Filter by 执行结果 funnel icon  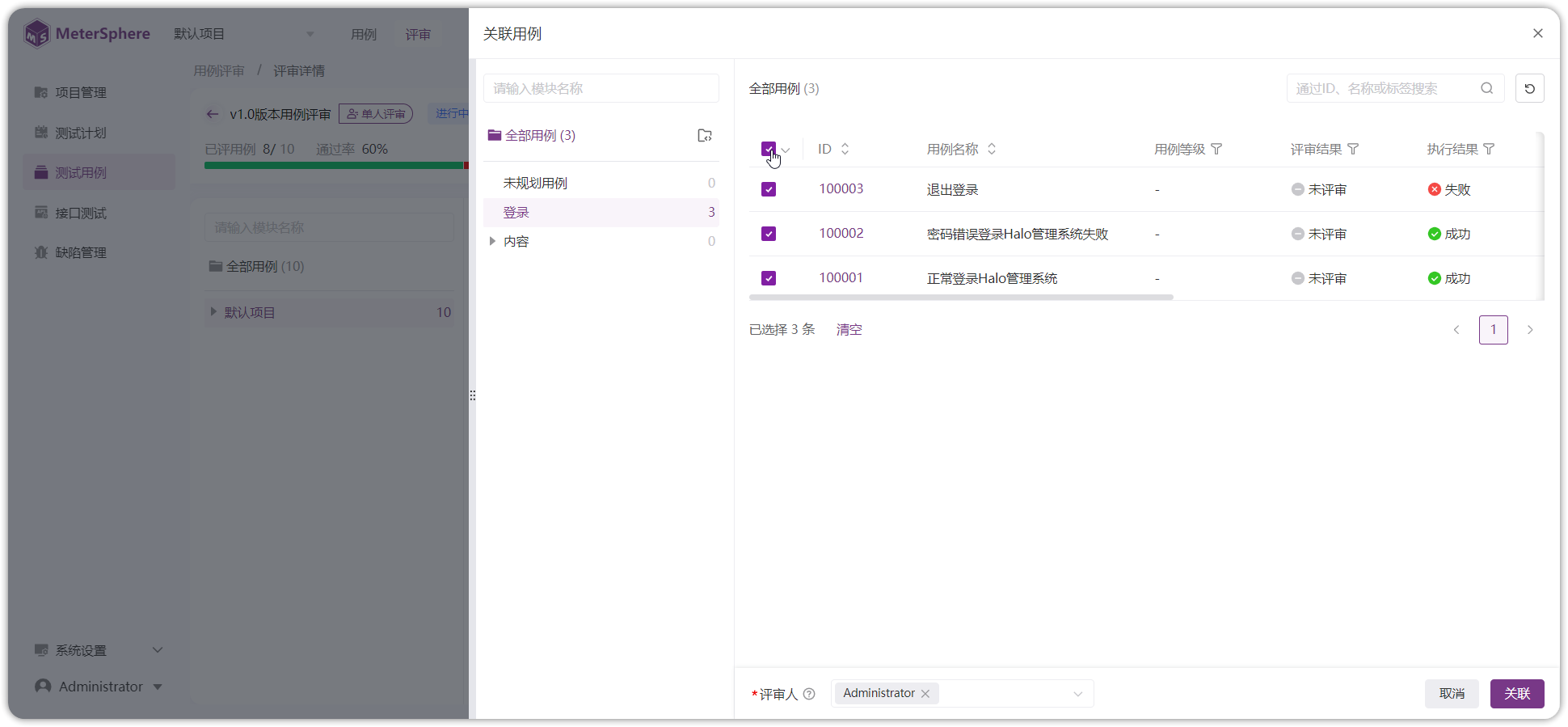tap(1489, 149)
